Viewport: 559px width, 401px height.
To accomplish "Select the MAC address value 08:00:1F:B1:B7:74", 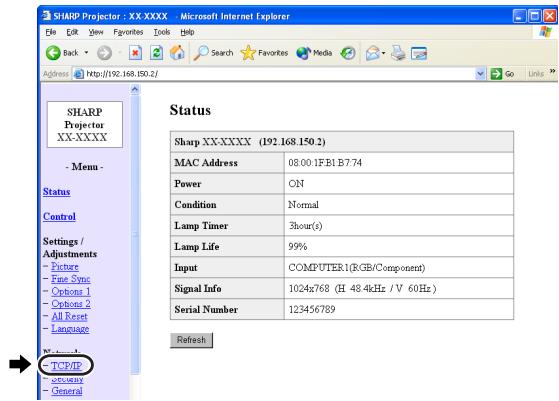I will pos(325,163).
